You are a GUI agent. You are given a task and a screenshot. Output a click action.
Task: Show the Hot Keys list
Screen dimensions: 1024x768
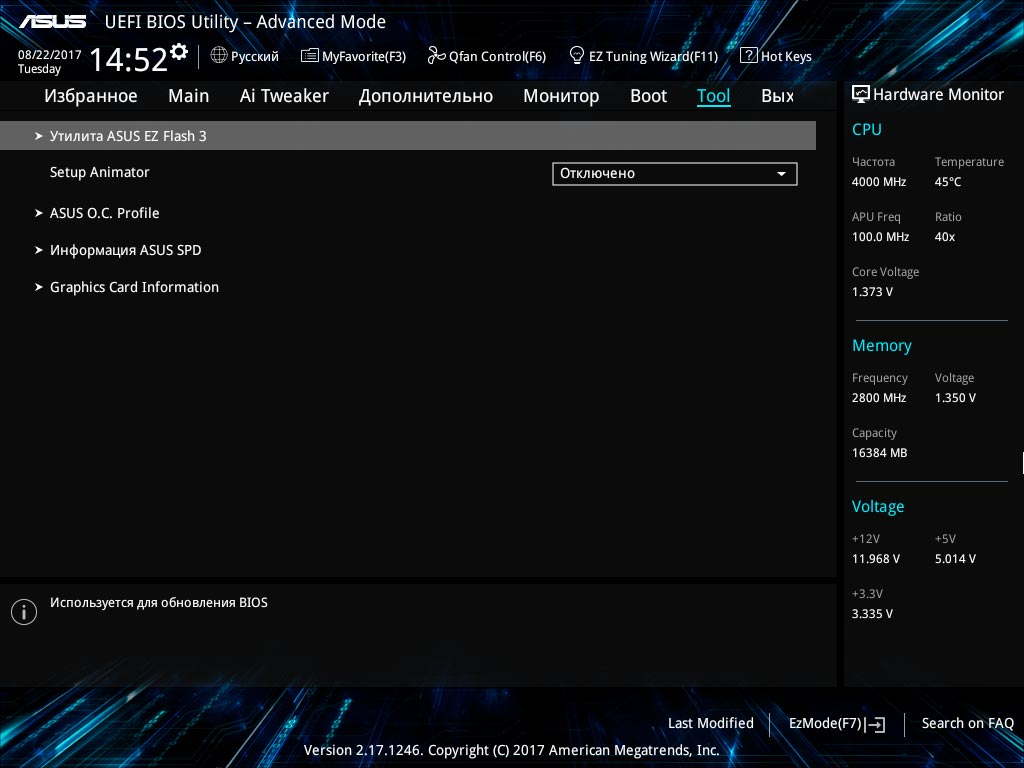pos(776,56)
